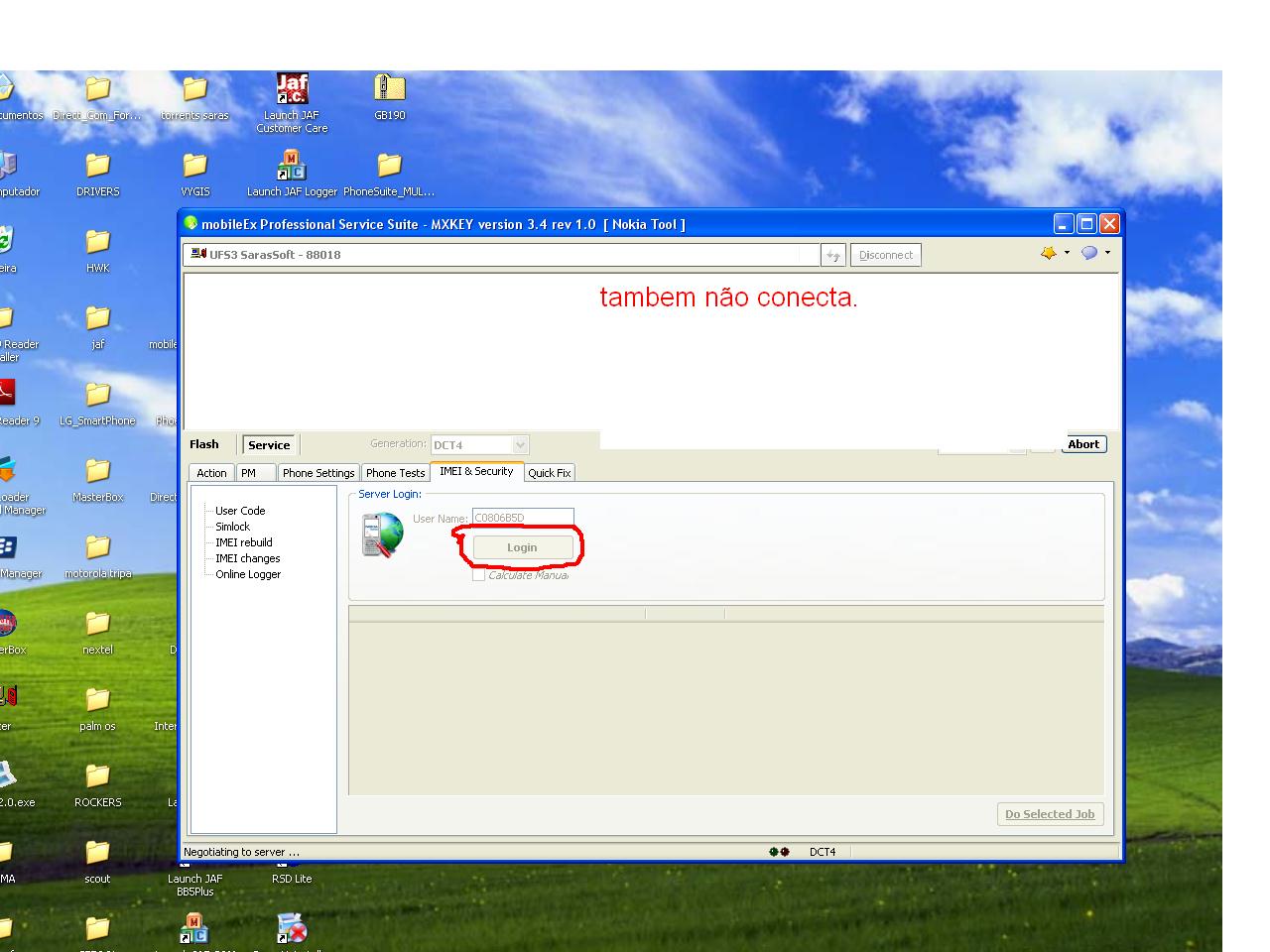Expand the Generation DCT4 dropdown
Image resolution: width=1270 pixels, height=952 pixels.
tap(520, 445)
